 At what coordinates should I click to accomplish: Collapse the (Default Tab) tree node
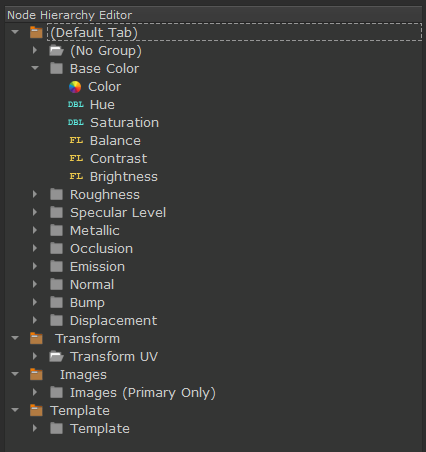[15, 32]
